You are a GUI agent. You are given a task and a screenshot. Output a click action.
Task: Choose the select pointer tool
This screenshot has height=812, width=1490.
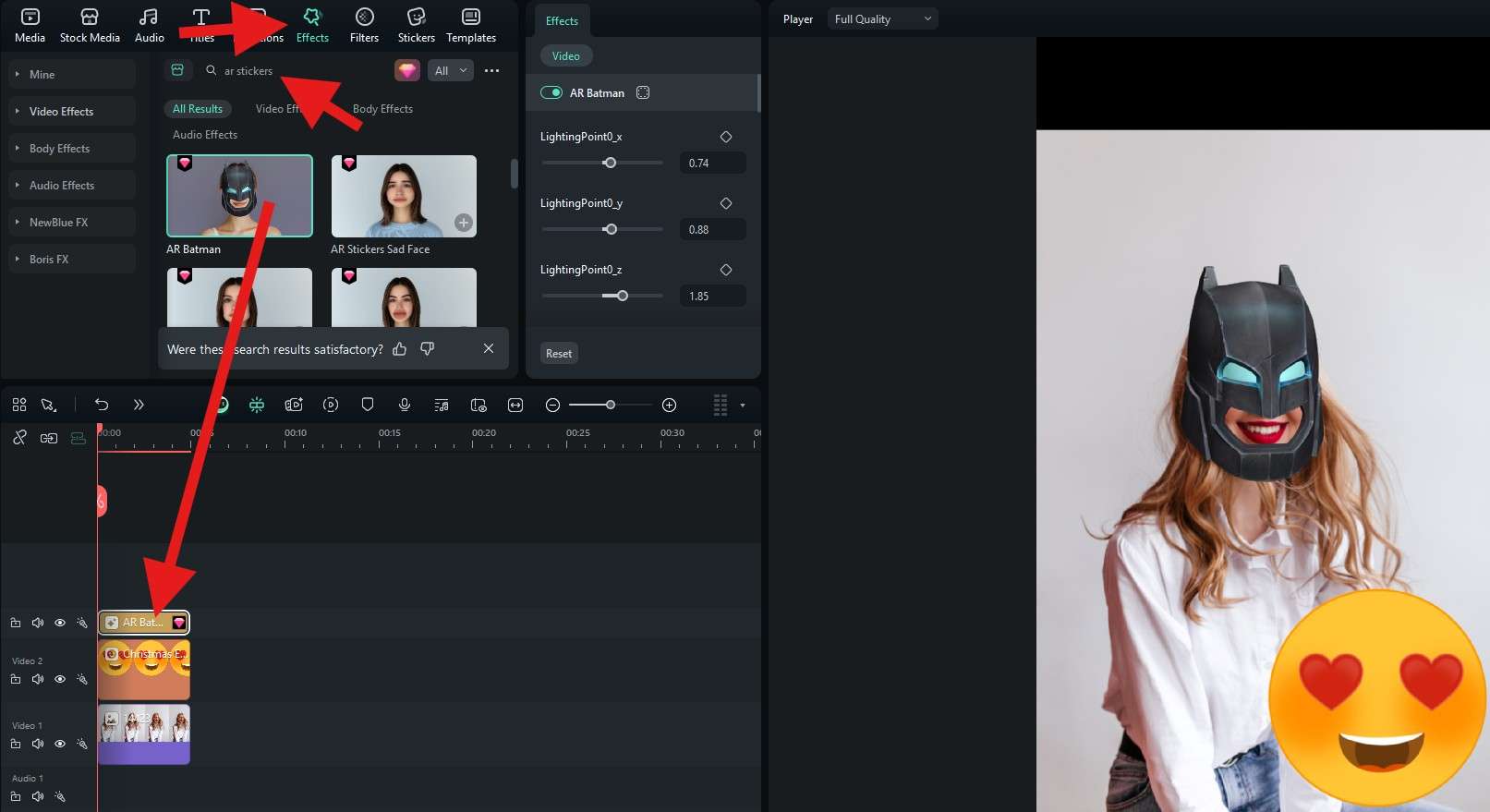[x=49, y=405]
